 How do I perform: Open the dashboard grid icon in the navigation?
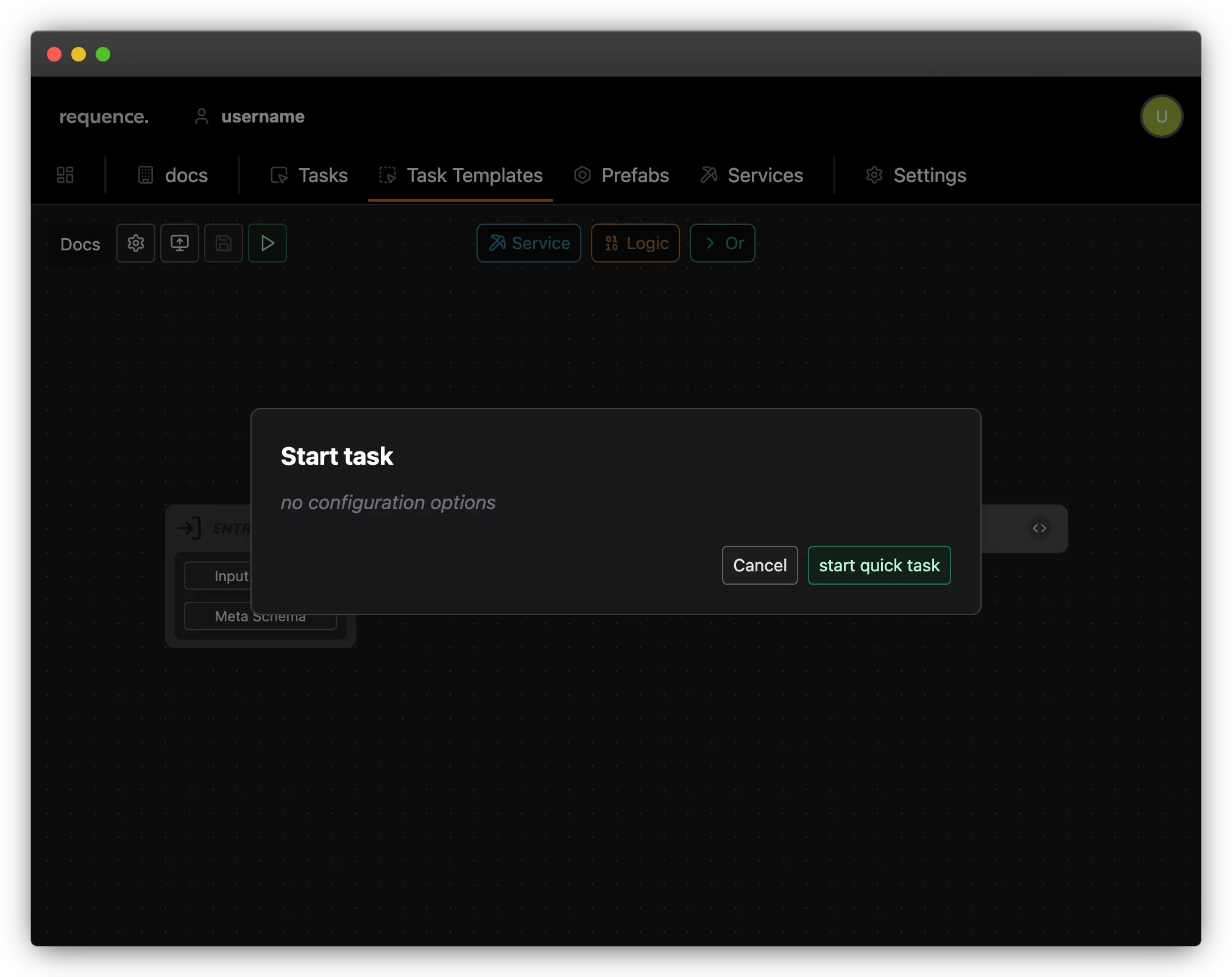65,175
